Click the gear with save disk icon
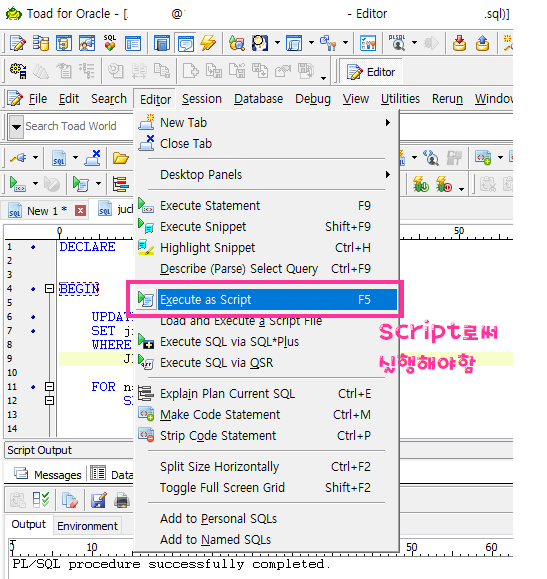The width and height of the screenshot is (547, 579). (18, 71)
